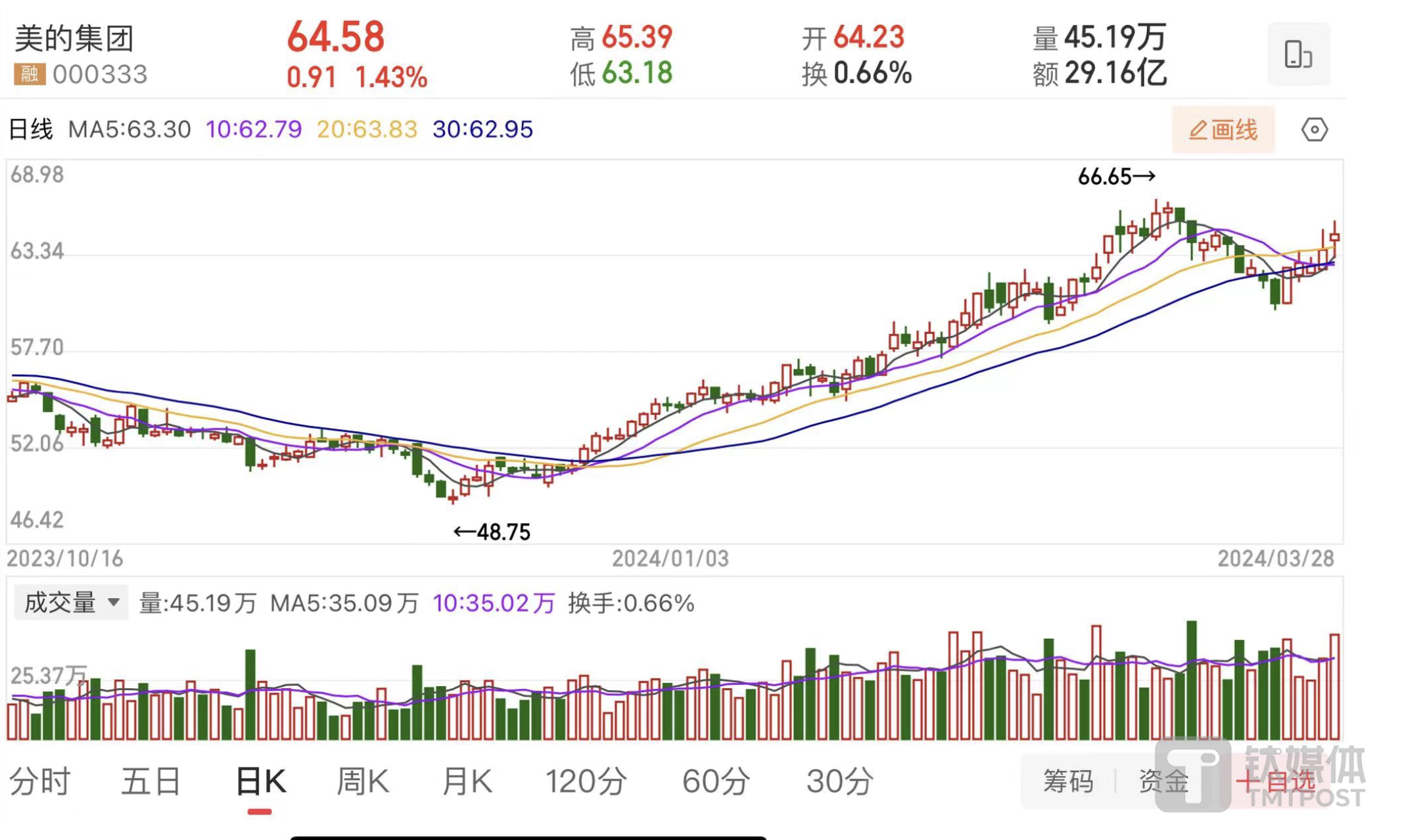1425x840 pixels.
Task: Select the 日K daily candlestick tab
Action: click(260, 782)
